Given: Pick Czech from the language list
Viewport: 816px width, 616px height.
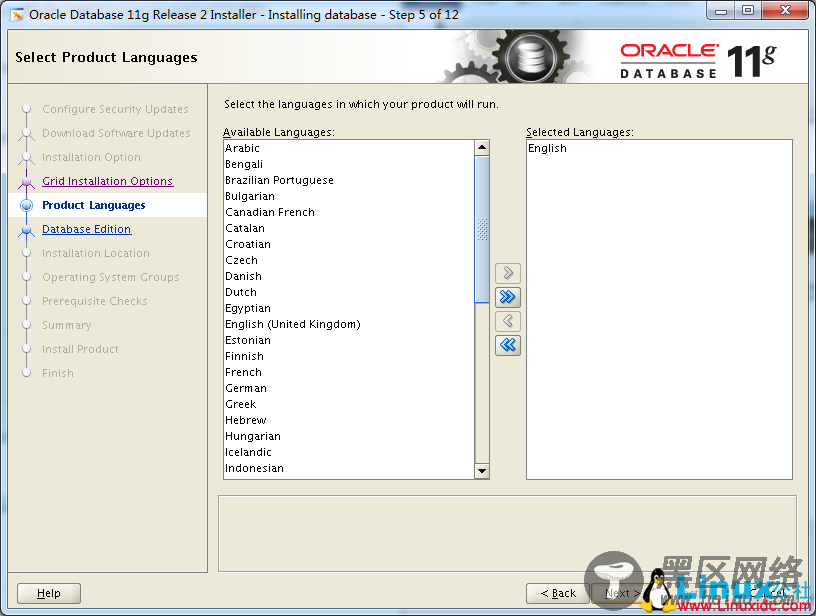Looking at the screenshot, I should 349,260.
